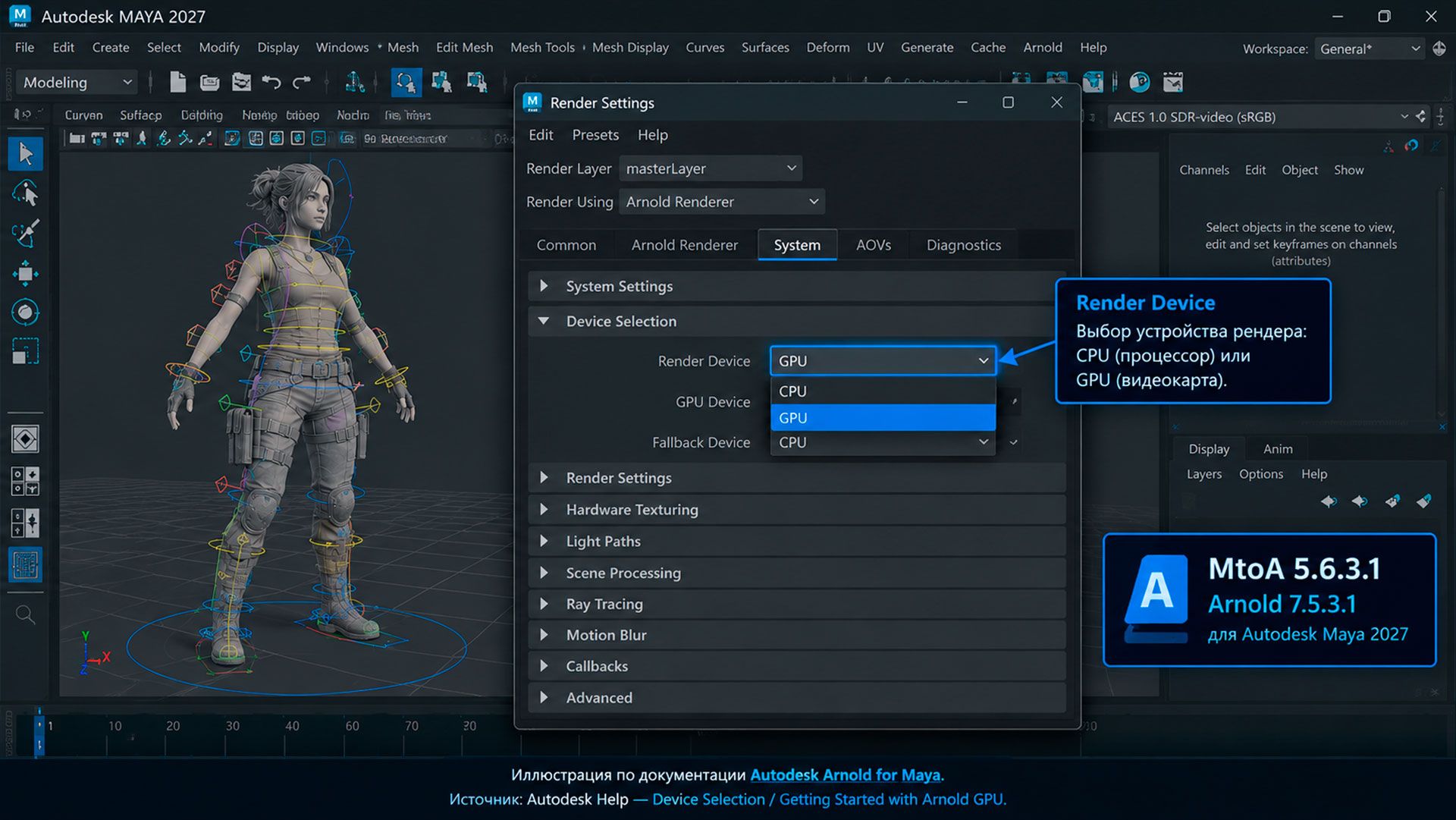The width and height of the screenshot is (1456, 820).
Task: Click the blue-red magnet icon above Channels
Action: (1411, 146)
